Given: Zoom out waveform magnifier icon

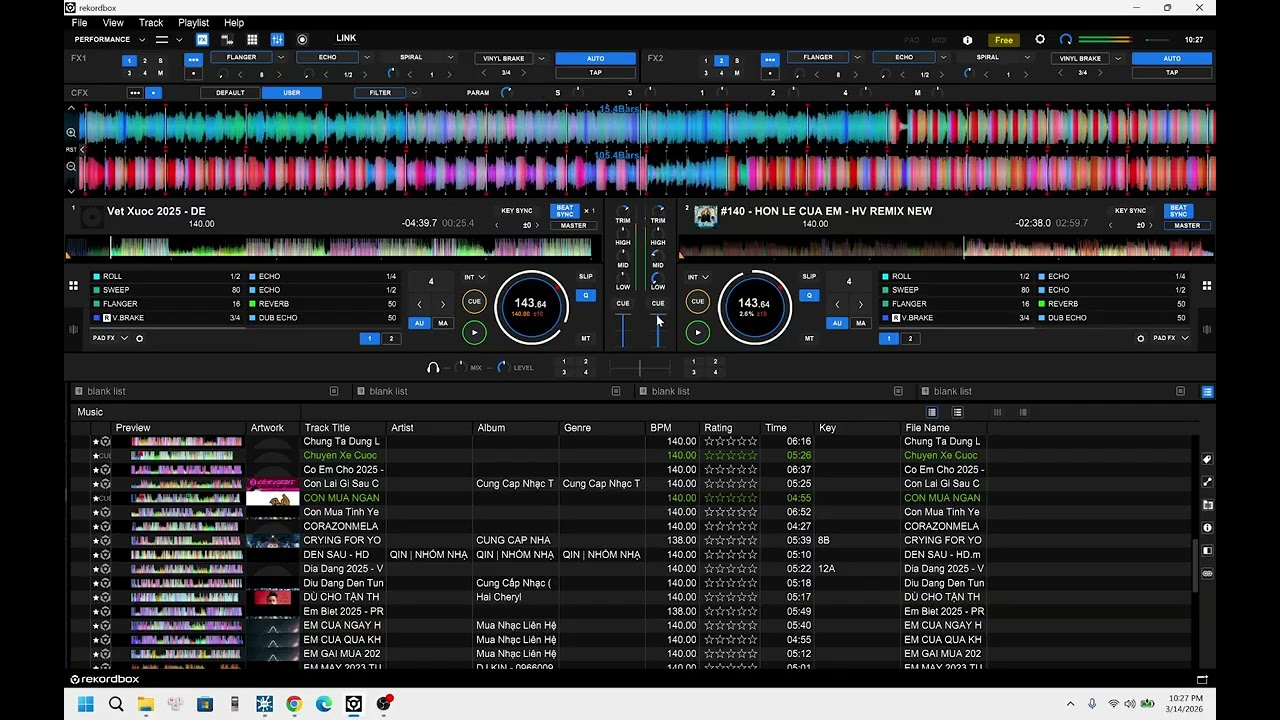Looking at the screenshot, I should (x=71, y=167).
